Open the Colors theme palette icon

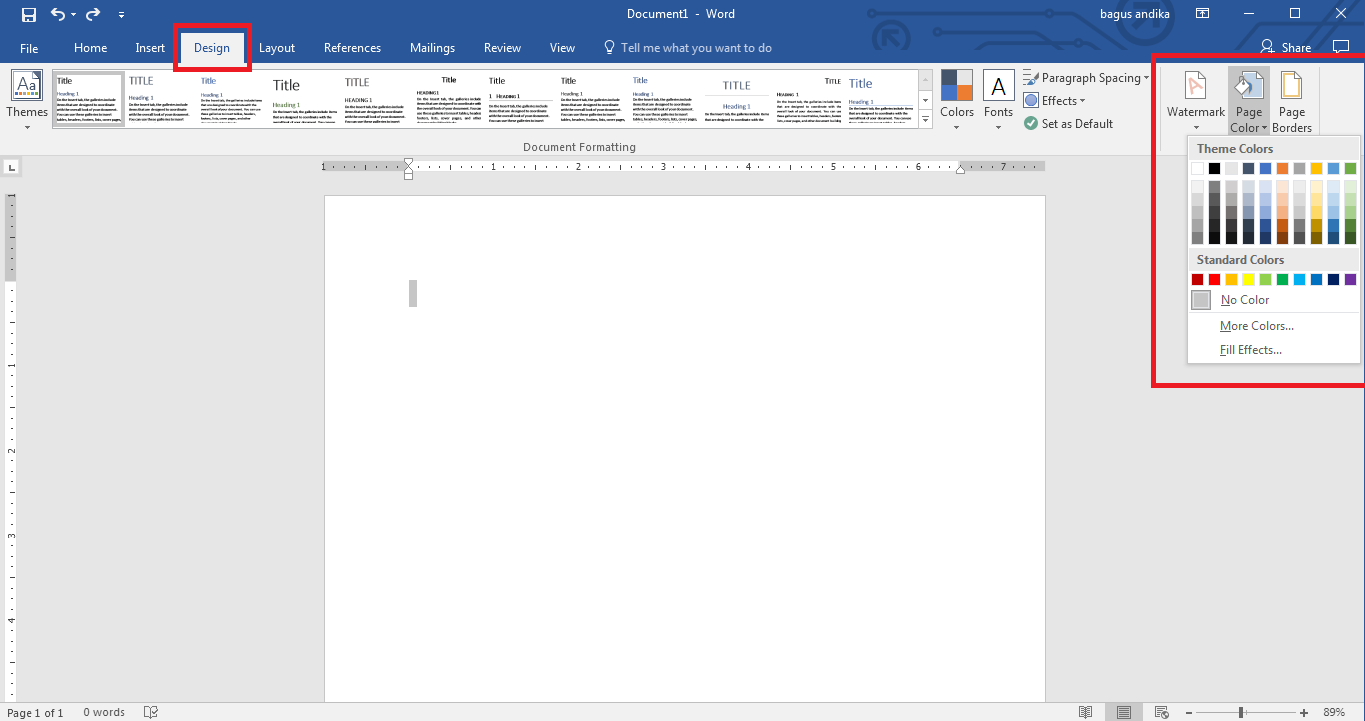click(956, 101)
